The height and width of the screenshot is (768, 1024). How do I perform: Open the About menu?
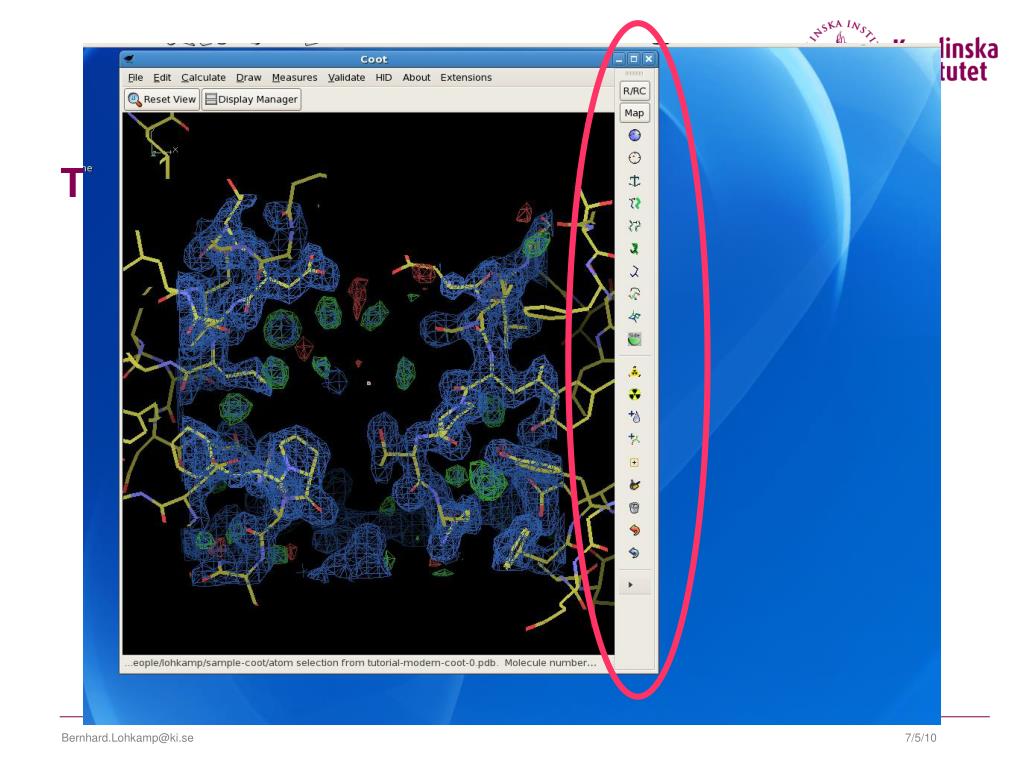[416, 77]
